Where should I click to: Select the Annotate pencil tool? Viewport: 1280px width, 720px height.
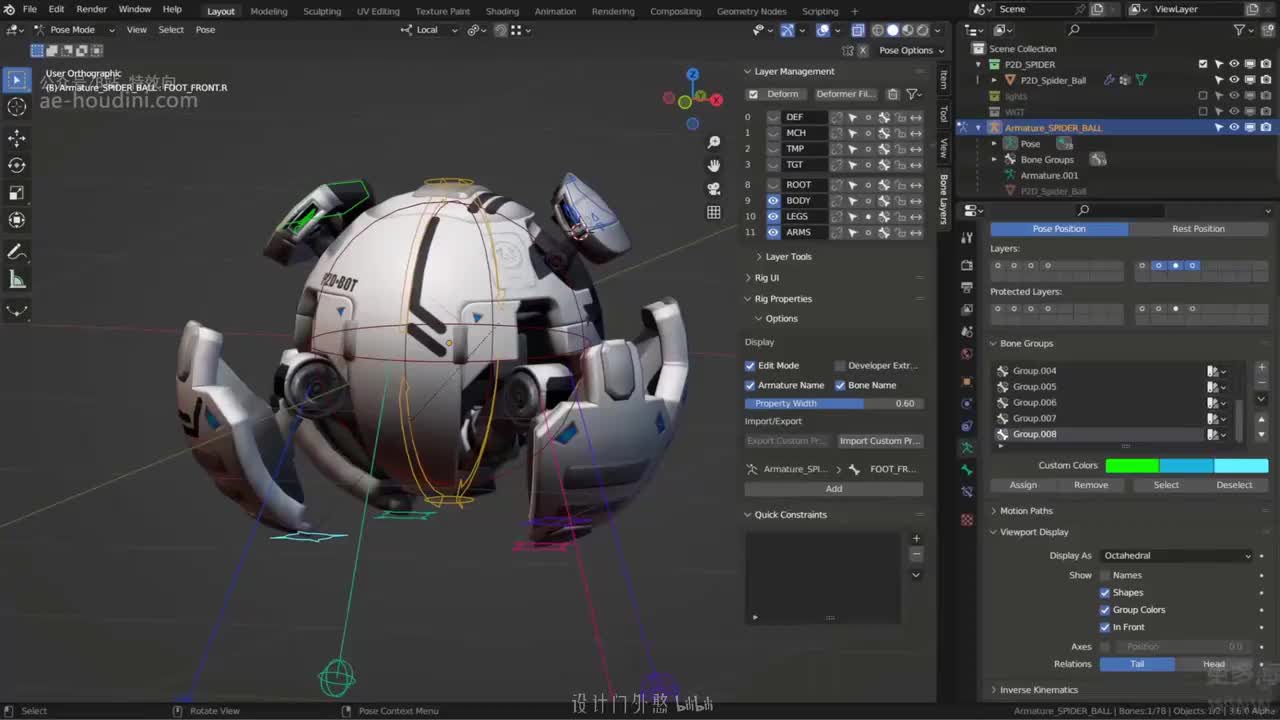(x=17, y=252)
